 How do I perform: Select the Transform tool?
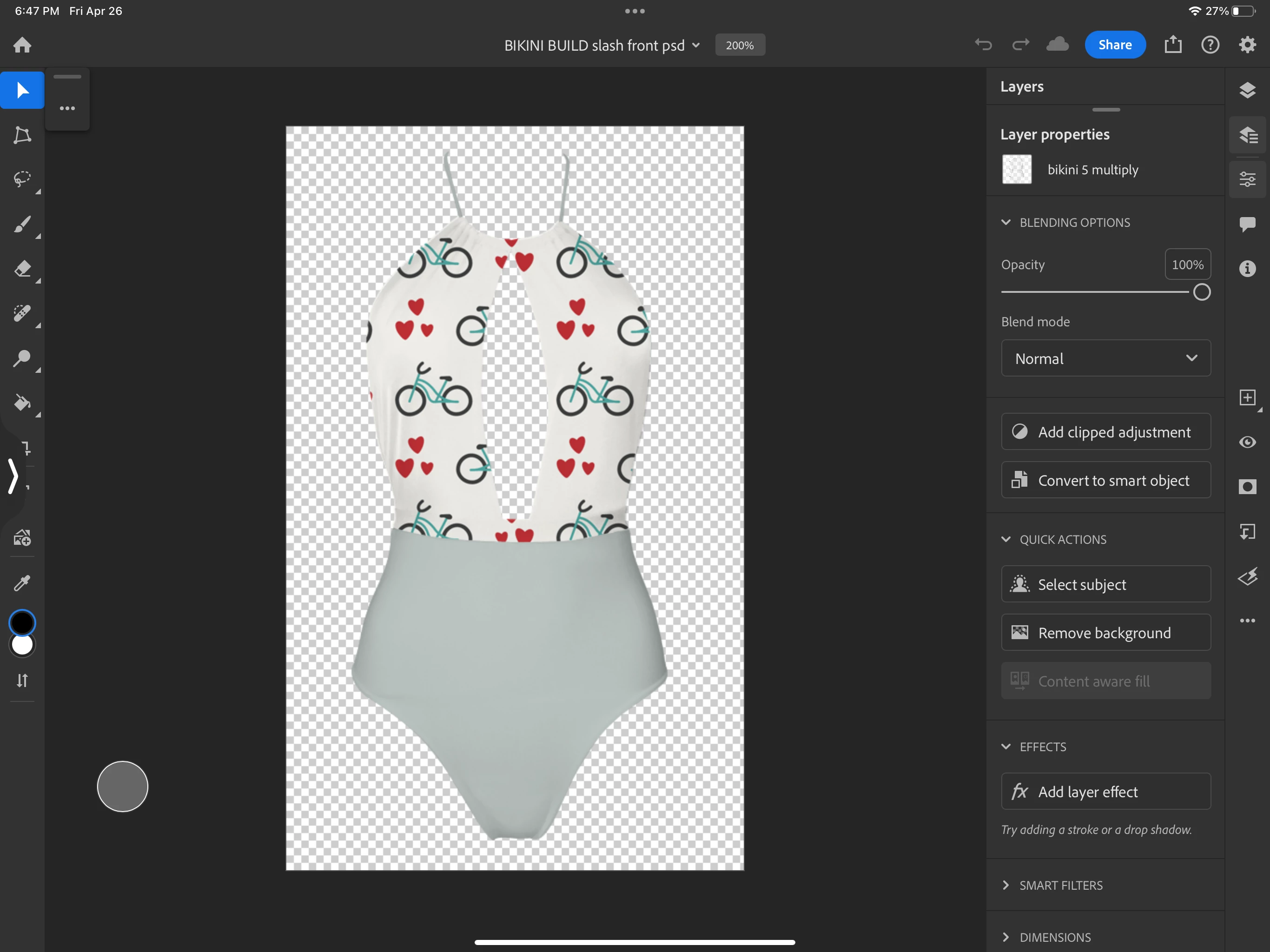pyautogui.click(x=22, y=135)
